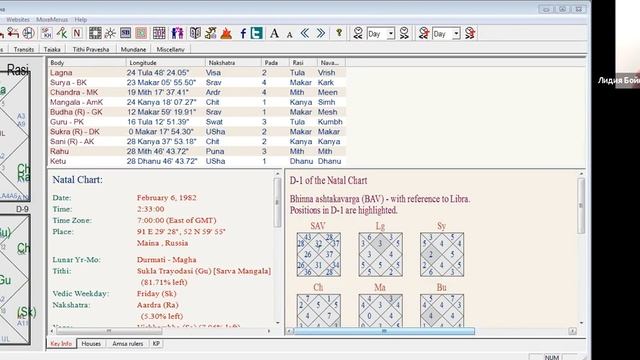Screen dimensions: 640x360
Task: Click the N toolbar icon
Action: tap(77, 33)
